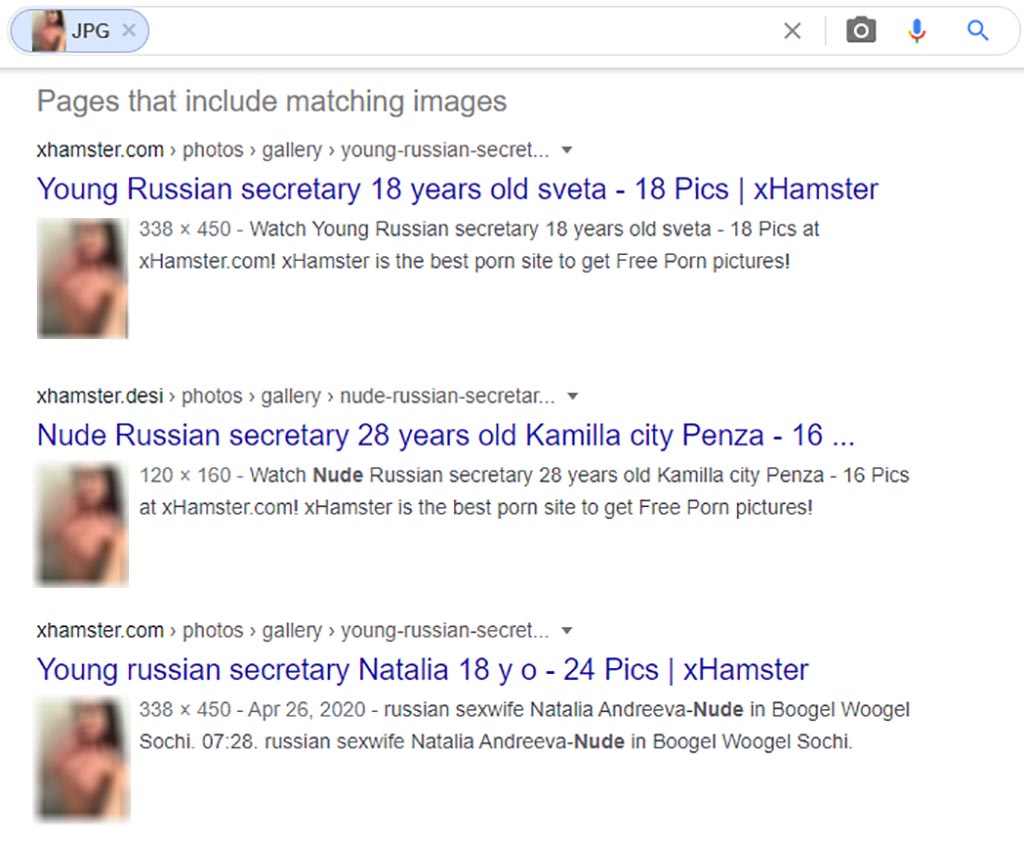Open the sveta 18 Pics result link
Image resolution: width=1024 pixels, height=847 pixels.
(456, 188)
